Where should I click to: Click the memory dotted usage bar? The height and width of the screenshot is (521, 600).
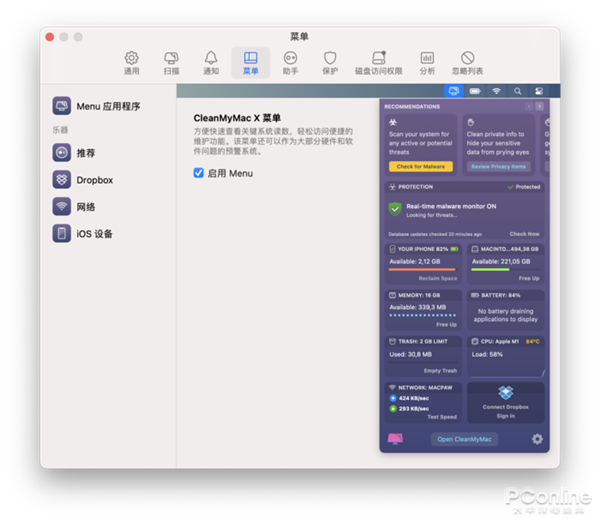click(x=422, y=316)
